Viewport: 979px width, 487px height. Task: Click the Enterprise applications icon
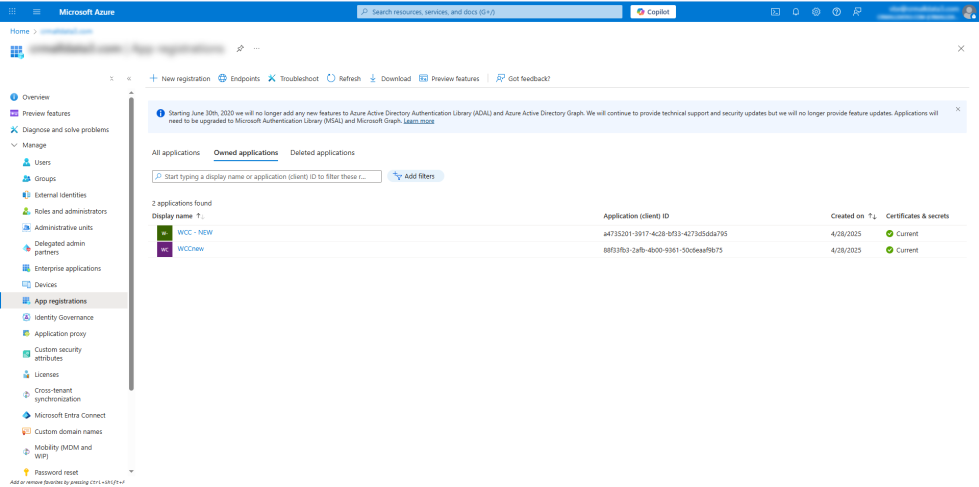[x=26, y=268]
